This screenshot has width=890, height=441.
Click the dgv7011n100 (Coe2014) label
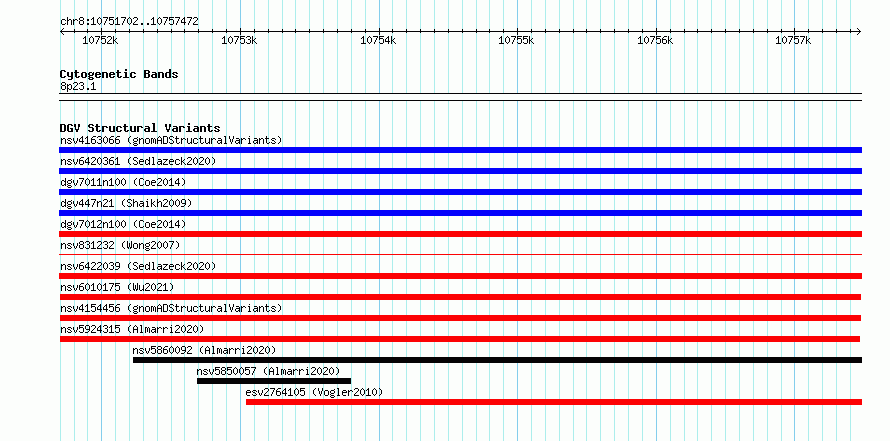point(123,182)
